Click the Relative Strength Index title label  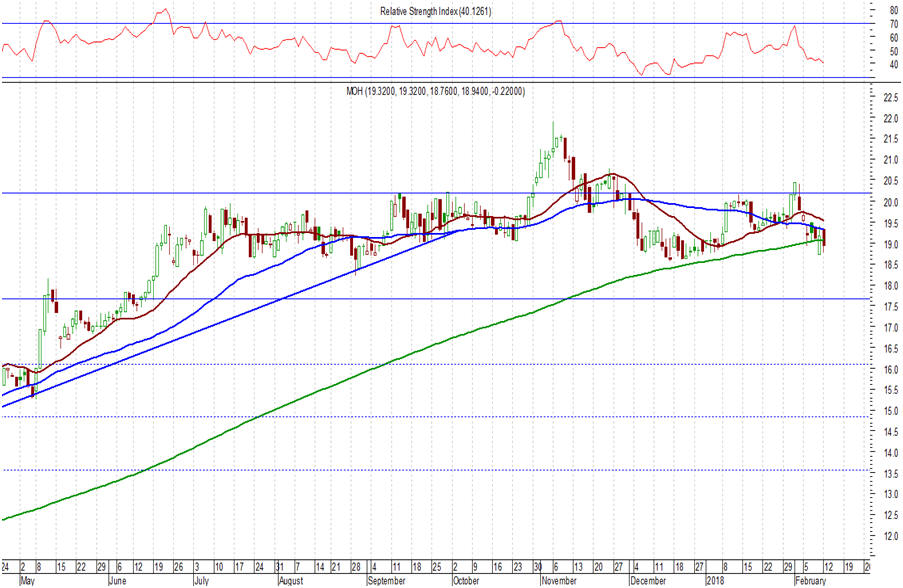coord(435,11)
